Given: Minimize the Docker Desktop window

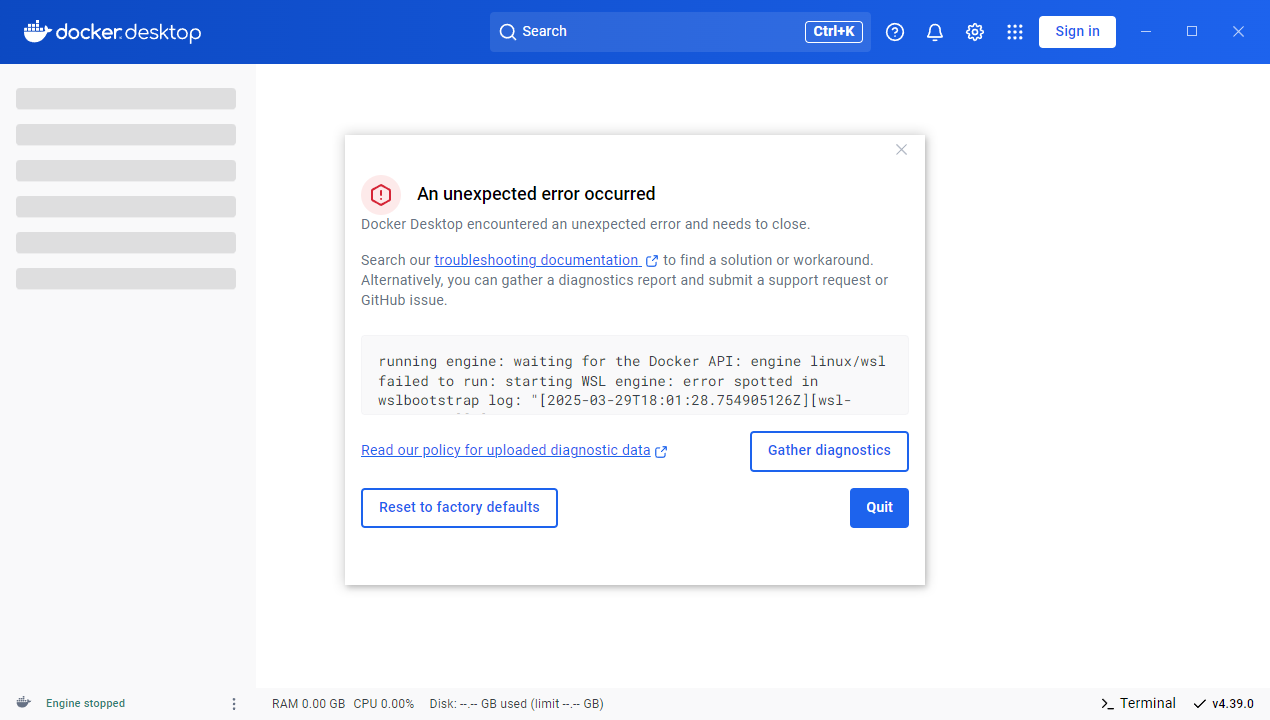Looking at the screenshot, I should point(1146,32).
